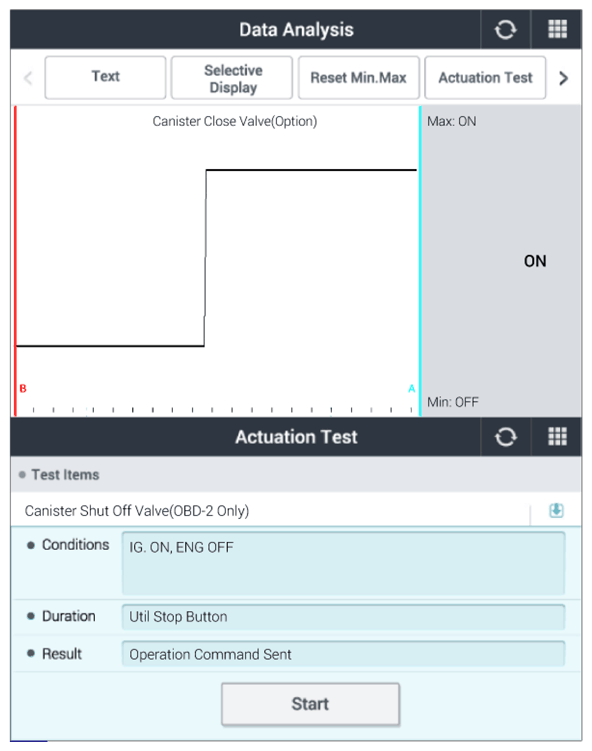This screenshot has height=751, width=592.
Task: Show next toolbar options with right chevron
Action: (564, 78)
